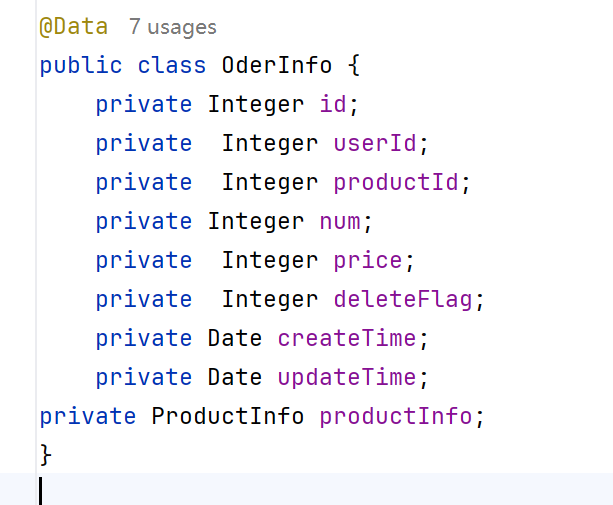Click the updateTime field name
The height and width of the screenshot is (505, 613).
[x=347, y=377]
